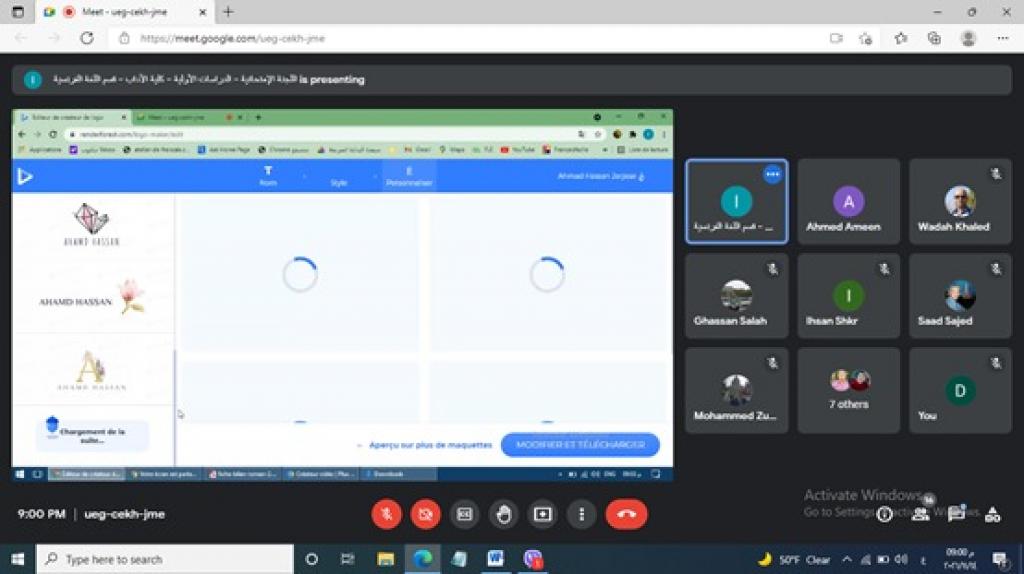Raise your hand in the meeting
The image size is (1024, 574).
pyautogui.click(x=503, y=514)
